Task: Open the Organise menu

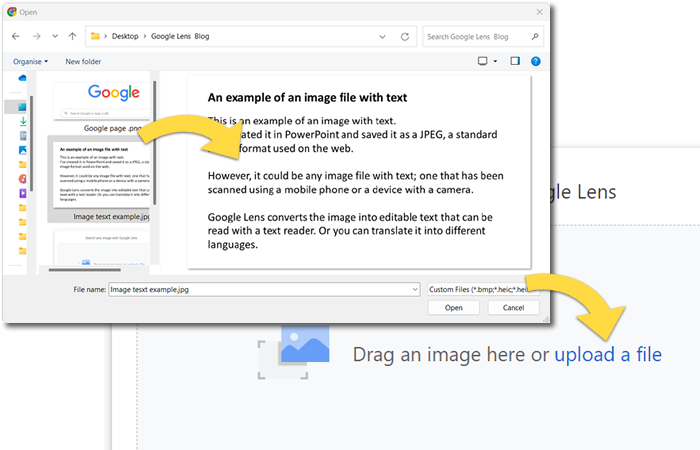Action: (x=30, y=62)
